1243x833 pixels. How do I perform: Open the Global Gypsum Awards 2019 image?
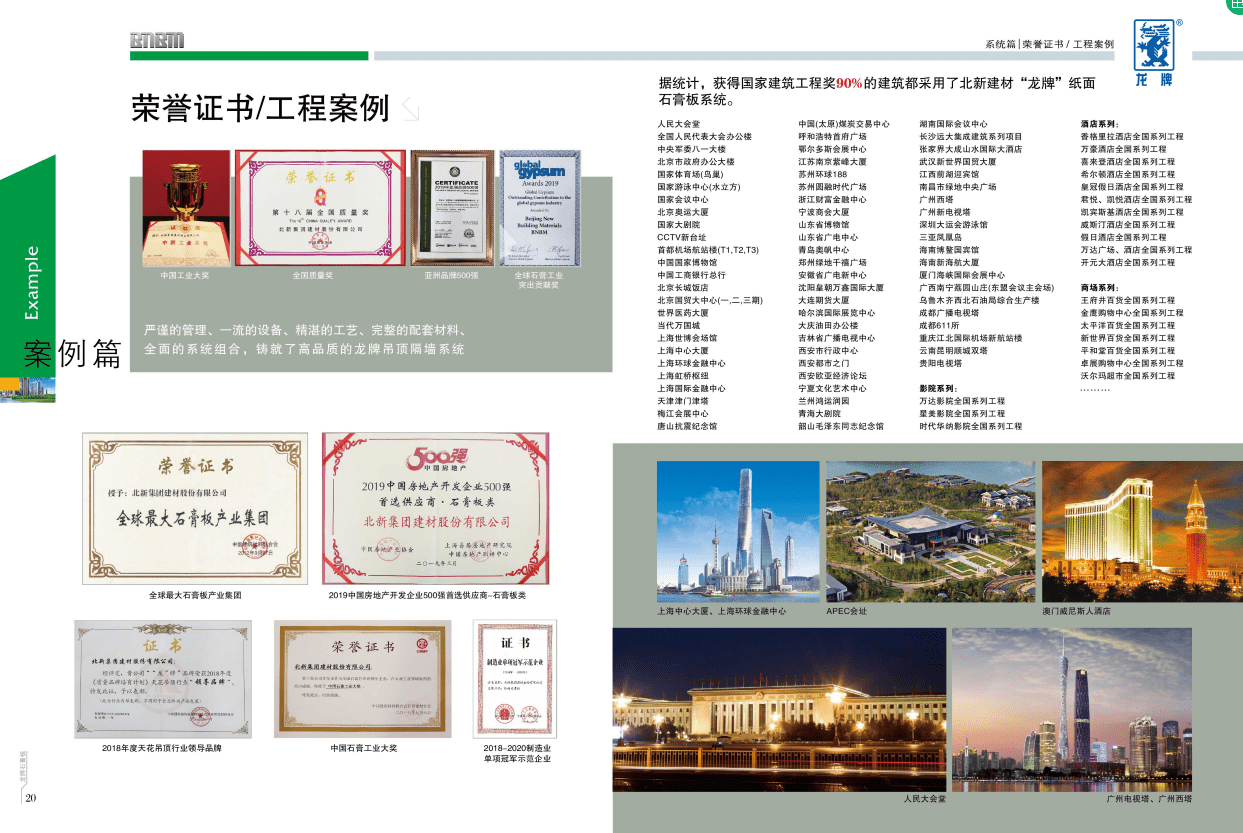point(538,208)
